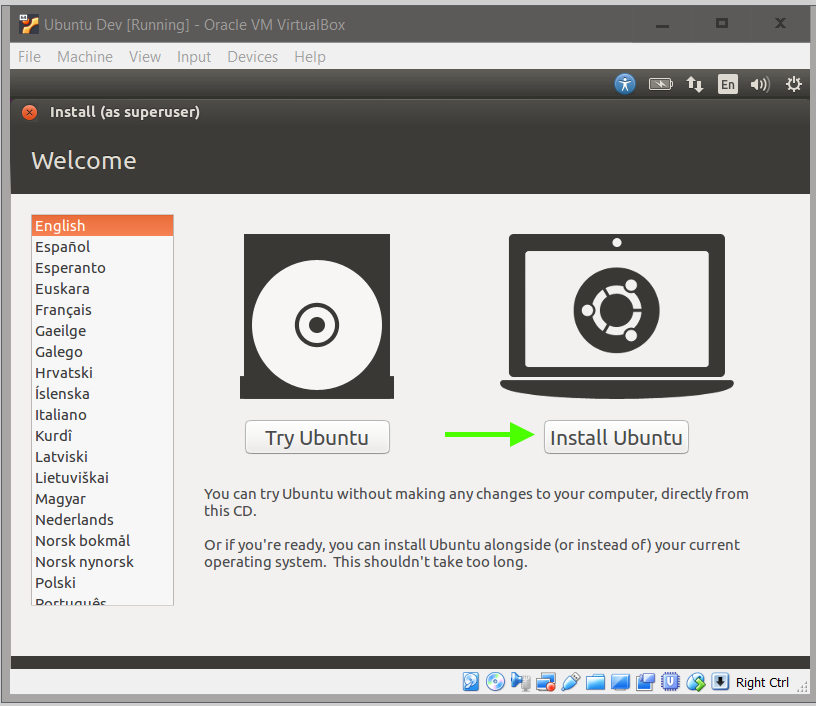Click the network adapter status icon
This screenshot has width=816, height=706.
point(545,681)
